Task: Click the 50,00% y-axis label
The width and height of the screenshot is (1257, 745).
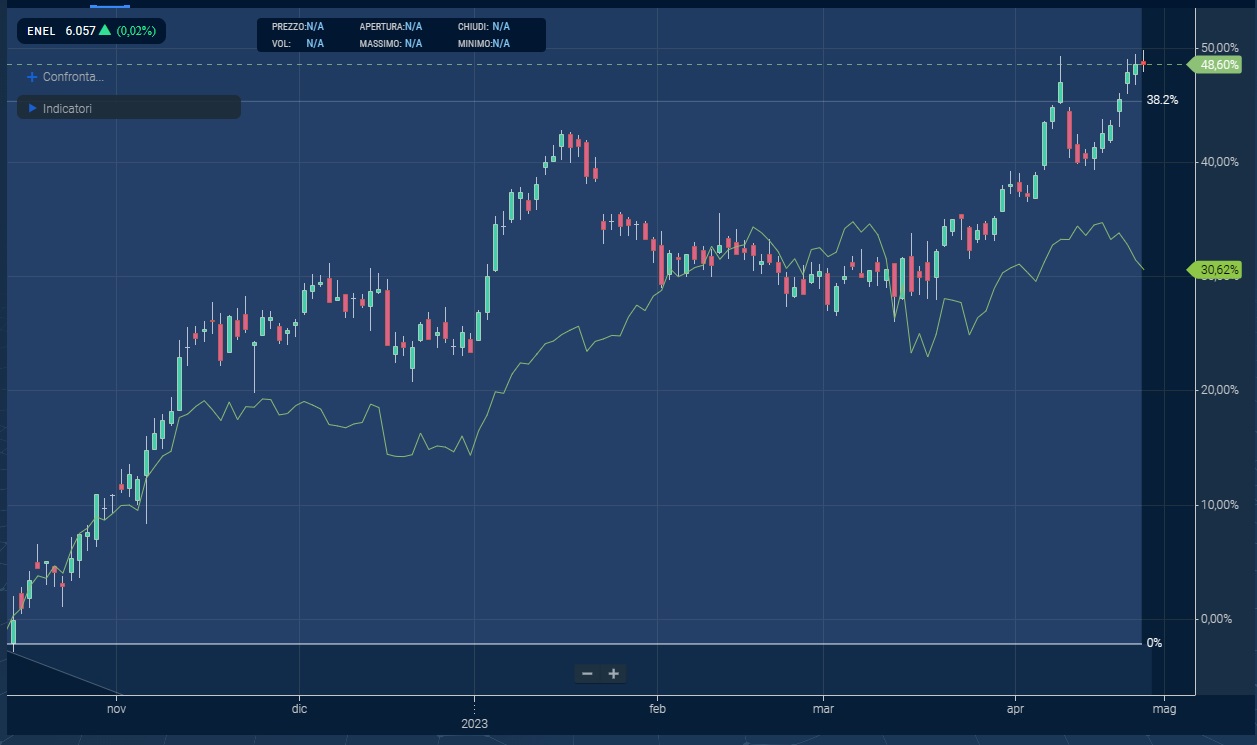Action: tap(1219, 48)
